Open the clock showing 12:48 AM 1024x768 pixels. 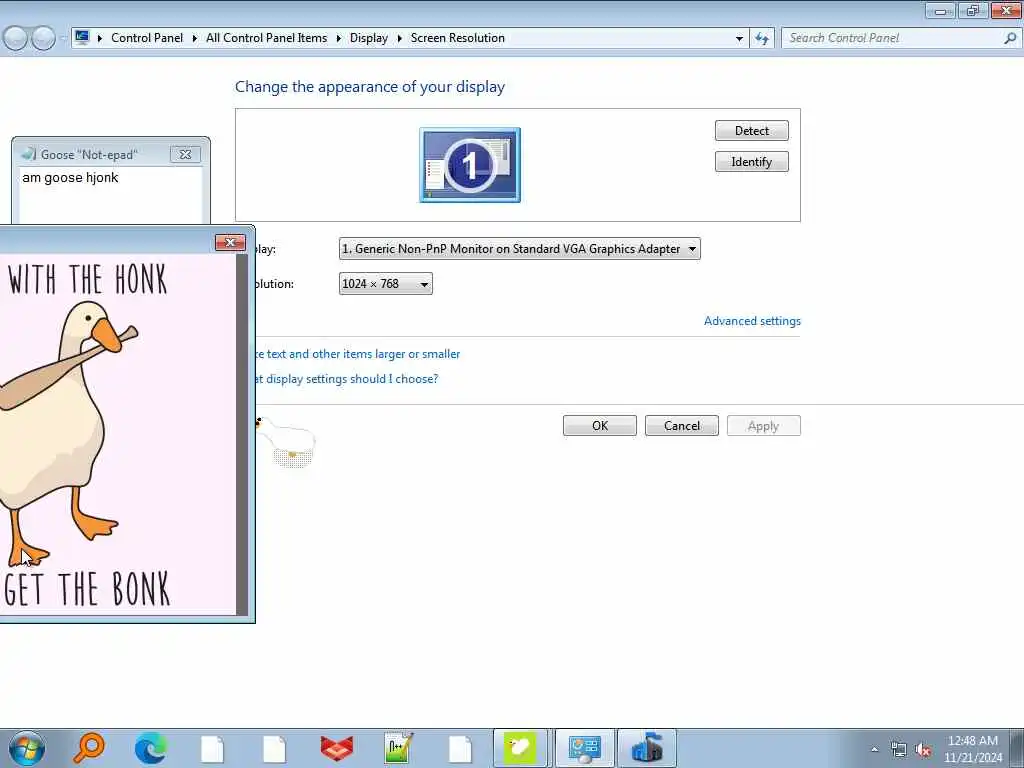972,741
